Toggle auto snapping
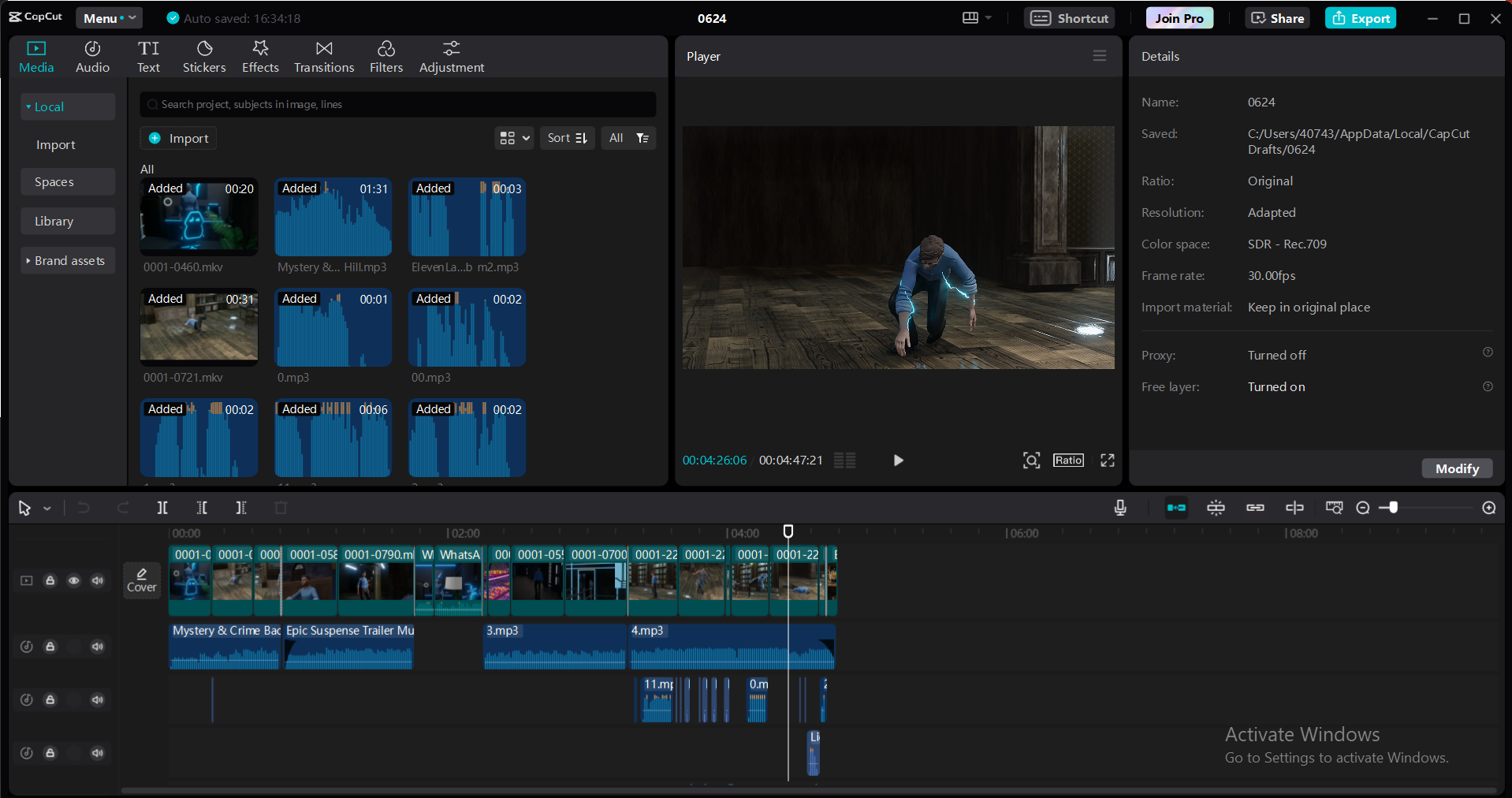 1216,508
